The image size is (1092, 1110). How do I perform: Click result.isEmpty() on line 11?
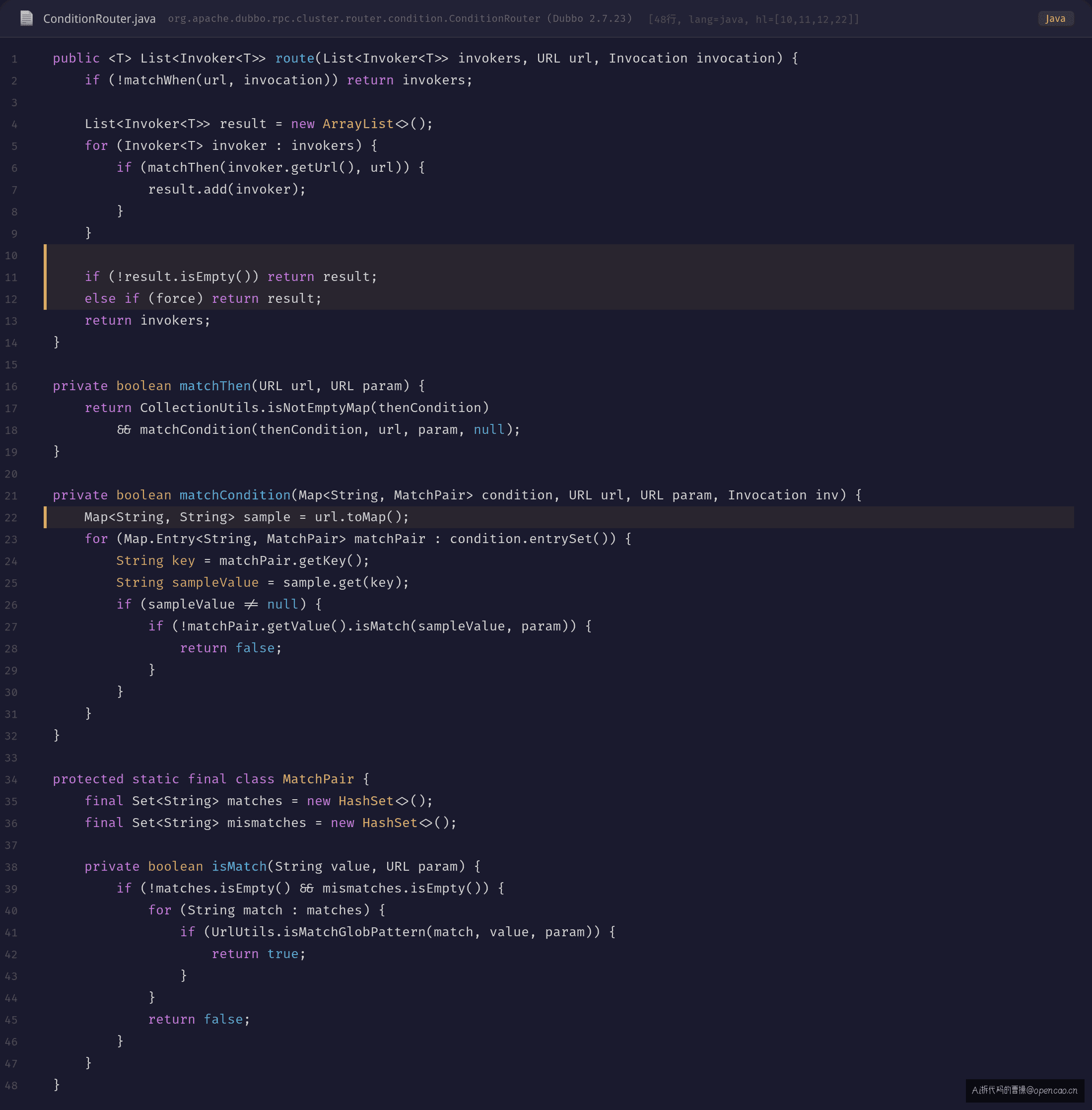188,277
